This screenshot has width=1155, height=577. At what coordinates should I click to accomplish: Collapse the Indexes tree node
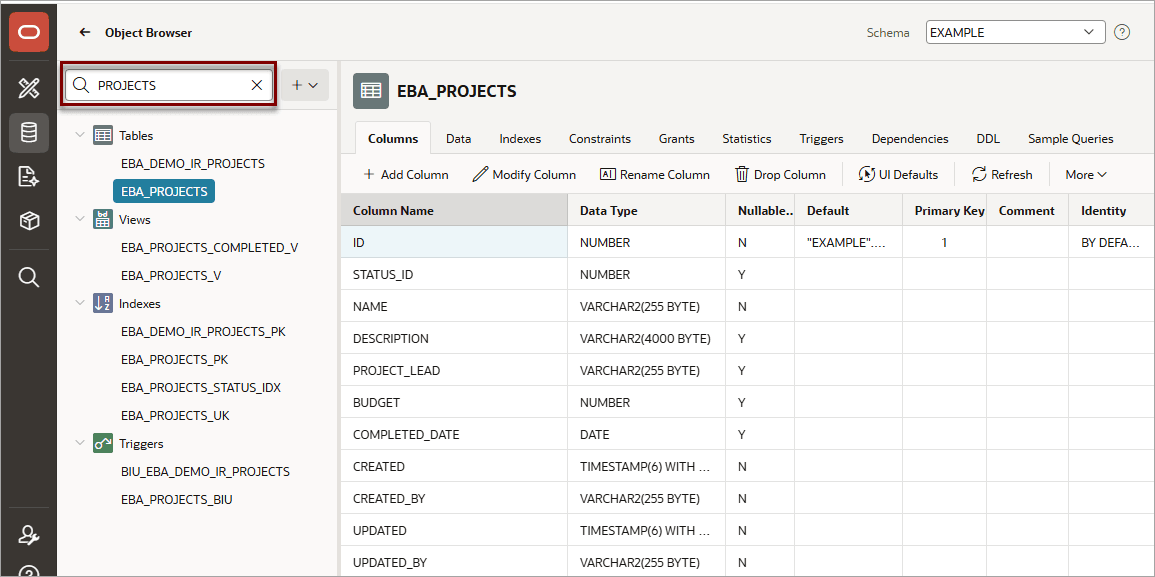coord(80,304)
